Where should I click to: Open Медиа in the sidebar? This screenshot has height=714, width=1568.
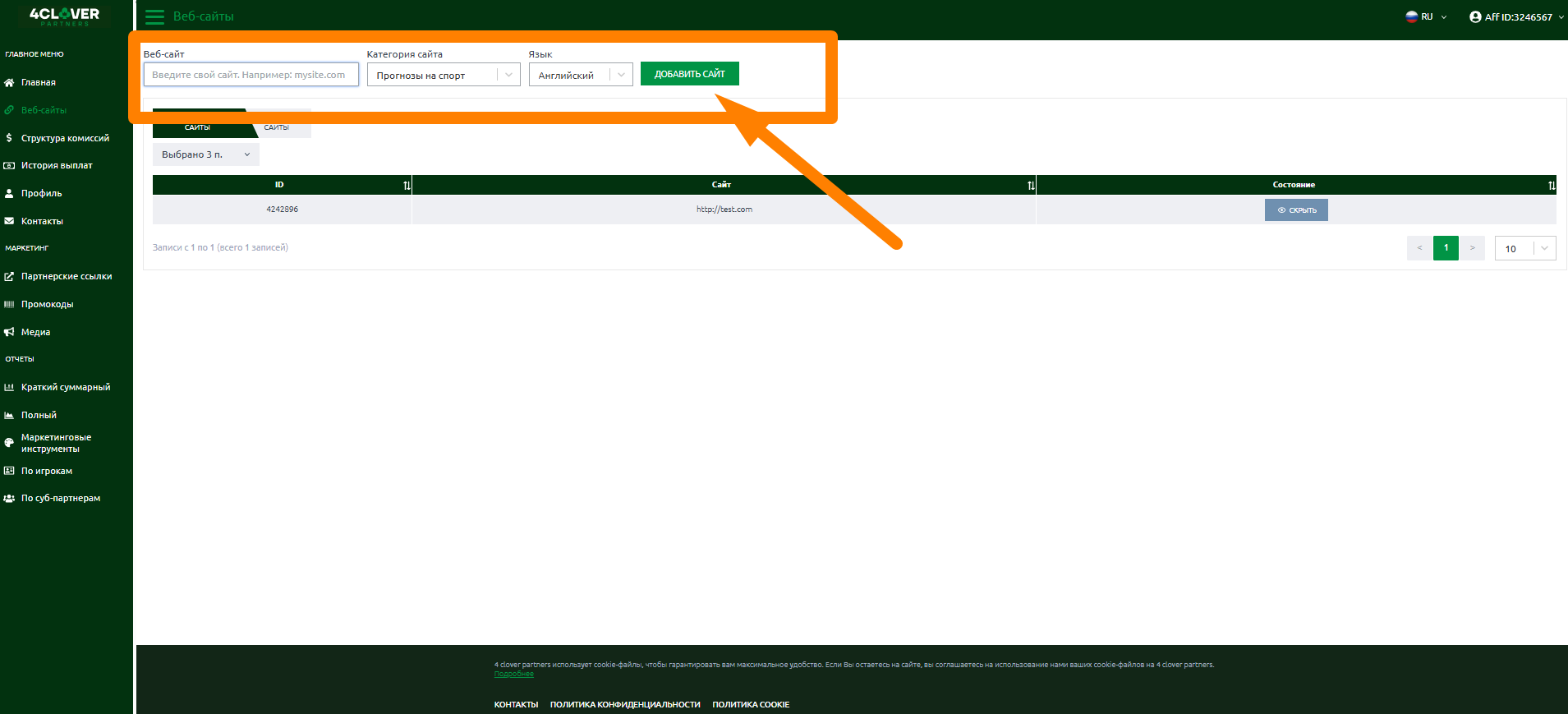point(35,332)
